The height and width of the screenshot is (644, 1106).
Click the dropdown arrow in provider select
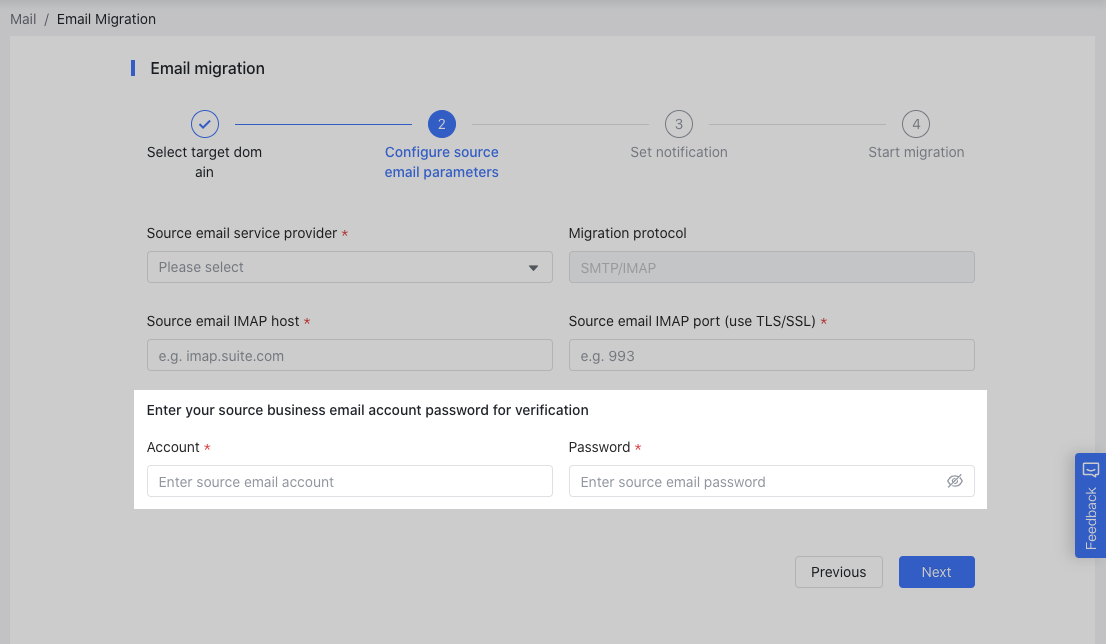point(533,268)
